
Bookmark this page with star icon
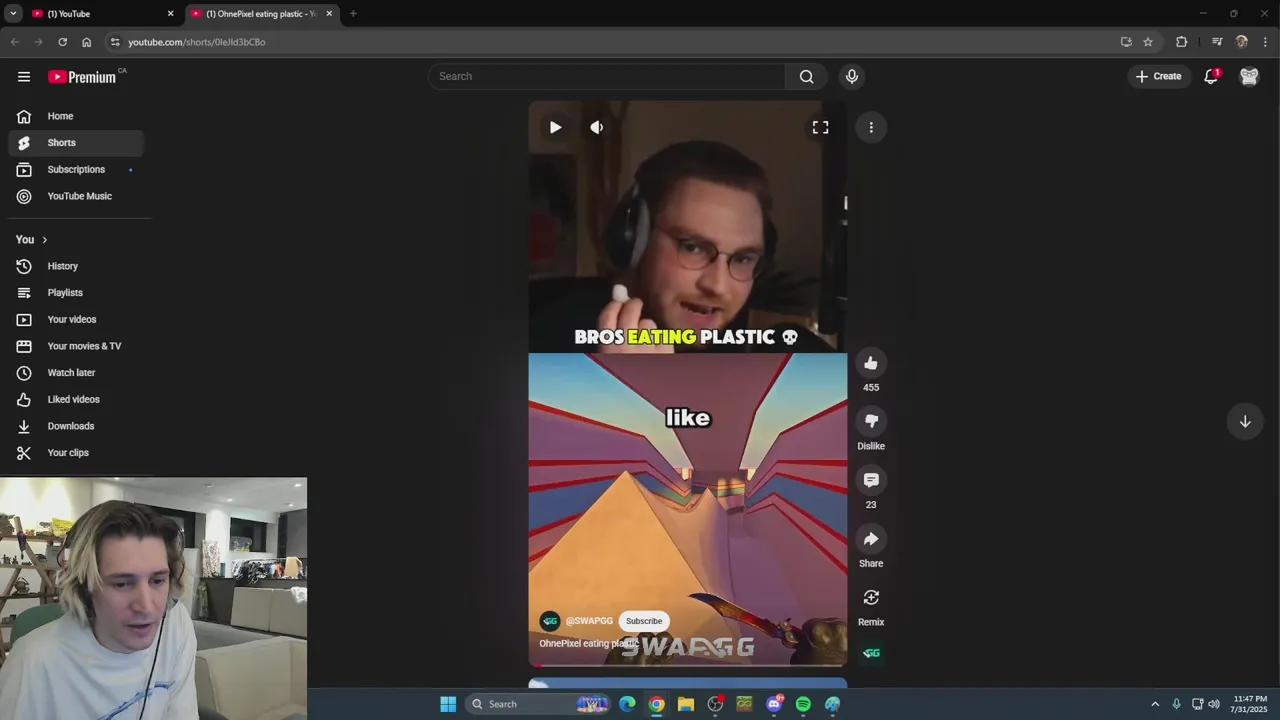point(1148,42)
